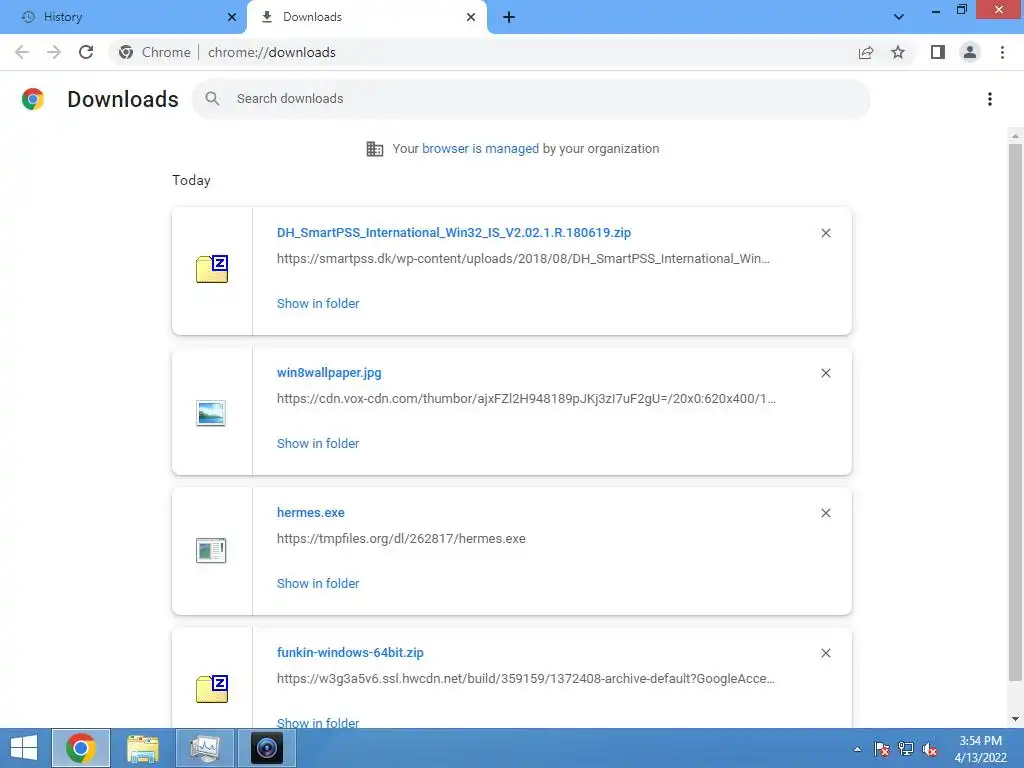
Task: Open the DH_SmartPSS_International zip file link
Action: (x=454, y=232)
